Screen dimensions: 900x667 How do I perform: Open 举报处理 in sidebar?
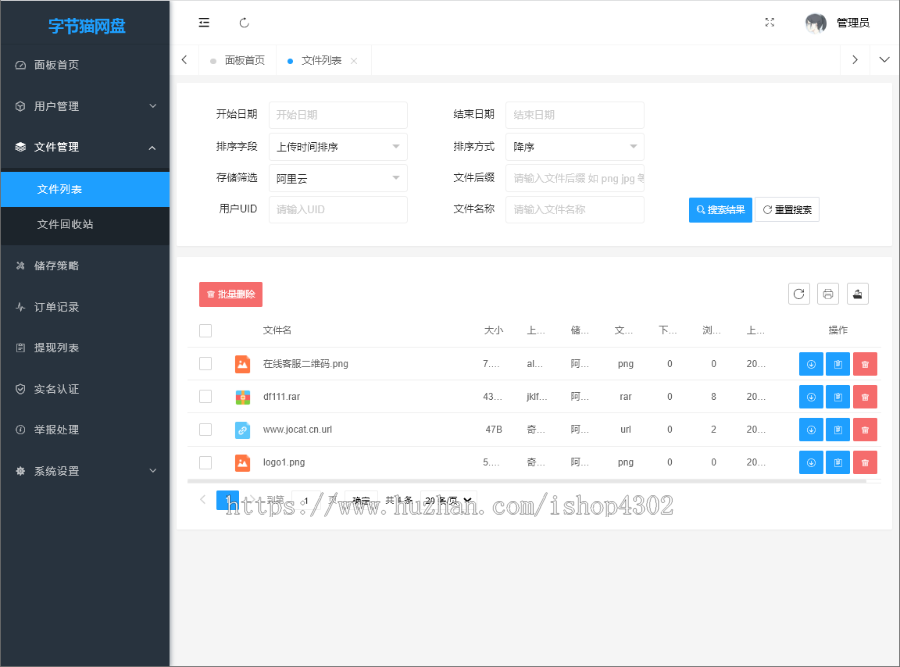coord(85,430)
